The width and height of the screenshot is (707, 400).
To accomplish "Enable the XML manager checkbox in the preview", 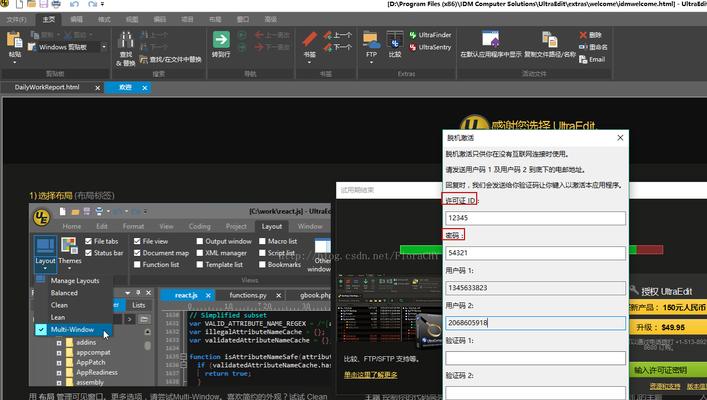I will 200,253.
